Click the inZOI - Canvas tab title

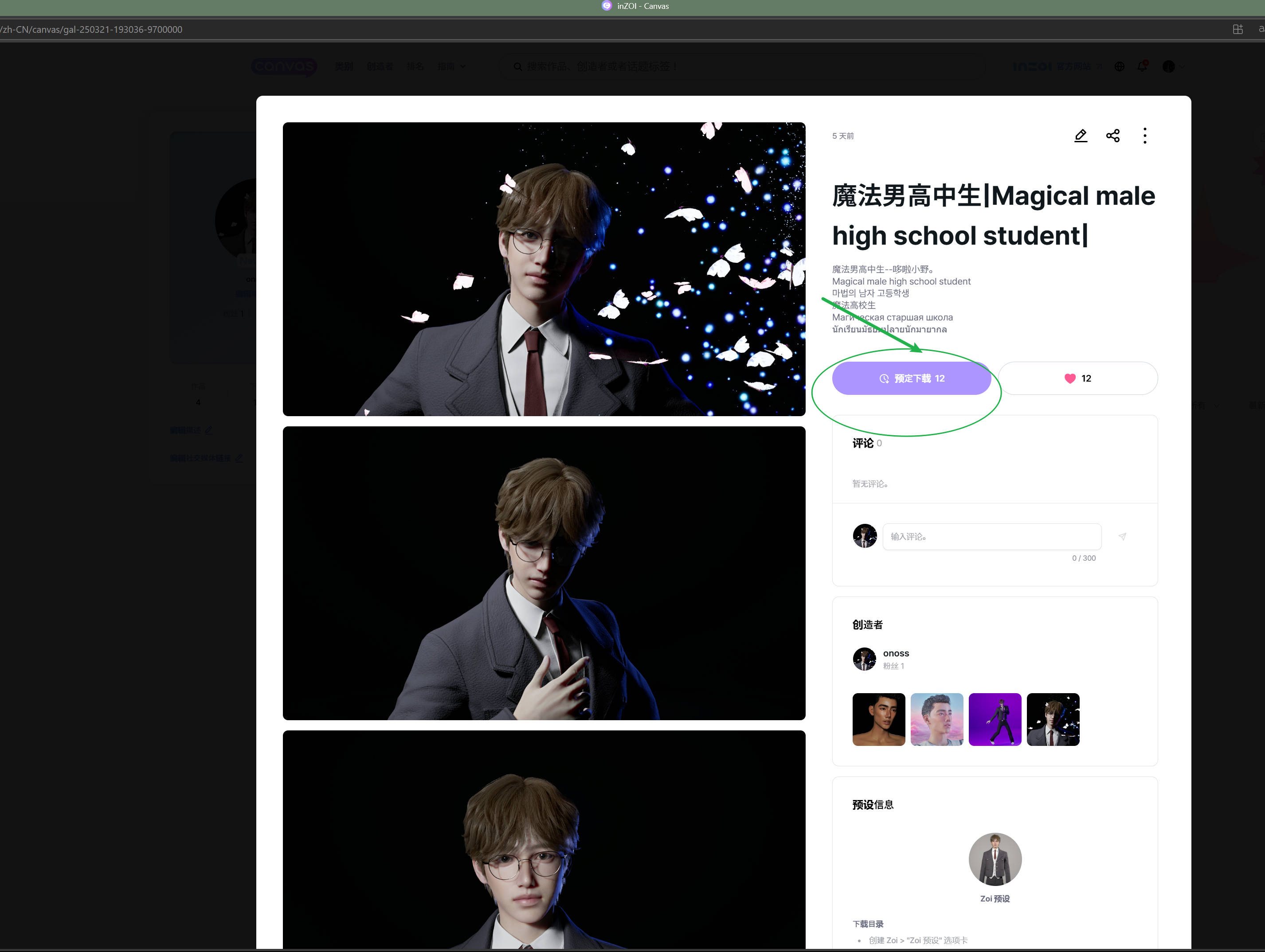click(x=642, y=6)
